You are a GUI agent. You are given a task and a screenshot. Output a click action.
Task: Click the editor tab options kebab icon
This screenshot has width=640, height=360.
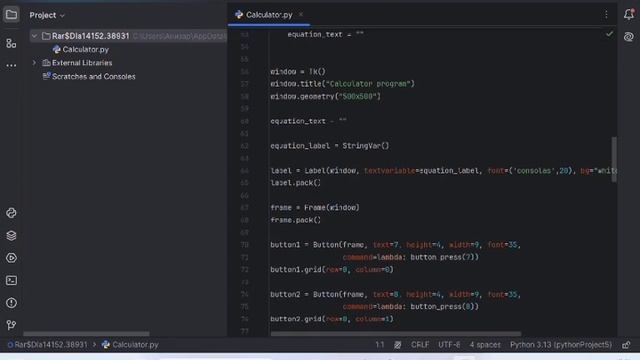point(606,15)
